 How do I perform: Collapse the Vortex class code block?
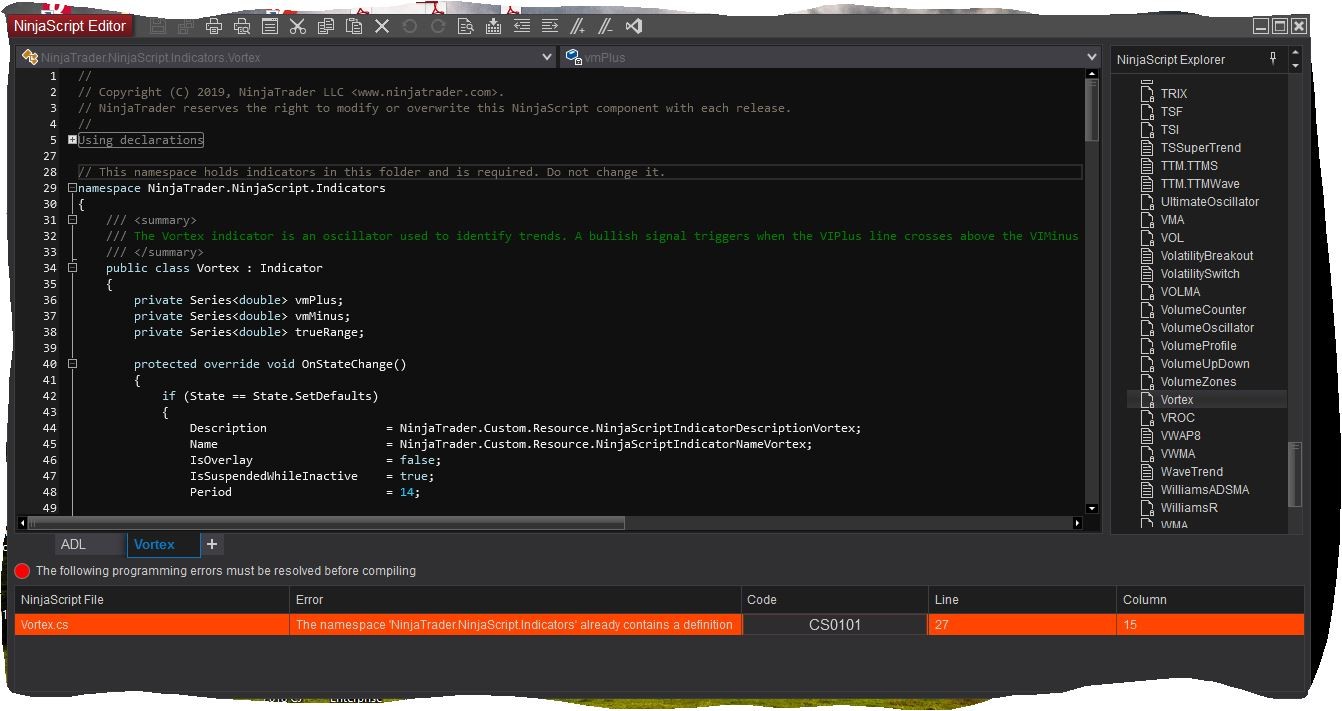click(72, 268)
